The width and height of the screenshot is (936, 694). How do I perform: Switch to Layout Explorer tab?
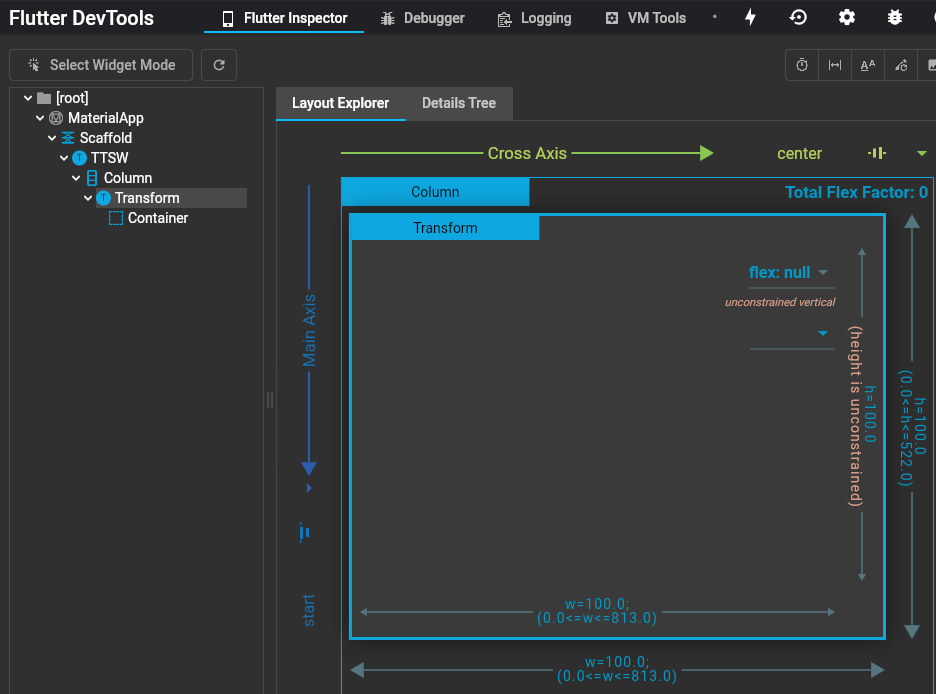tap(340, 103)
